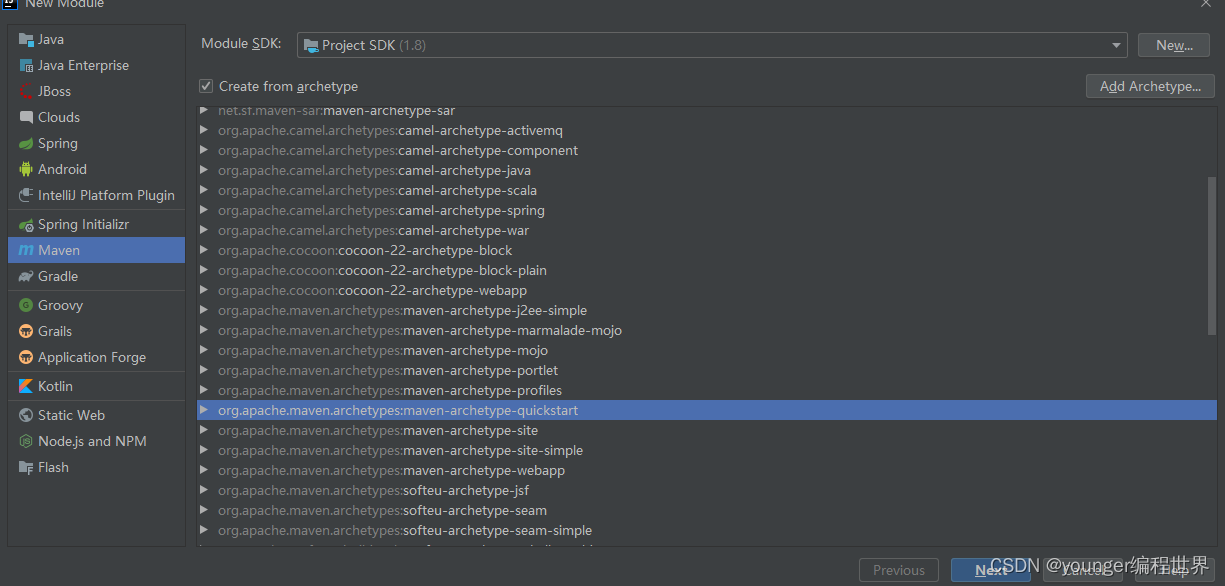Viewport: 1225px width, 586px height.
Task: Expand camel-archetype-component node
Action: (205, 150)
